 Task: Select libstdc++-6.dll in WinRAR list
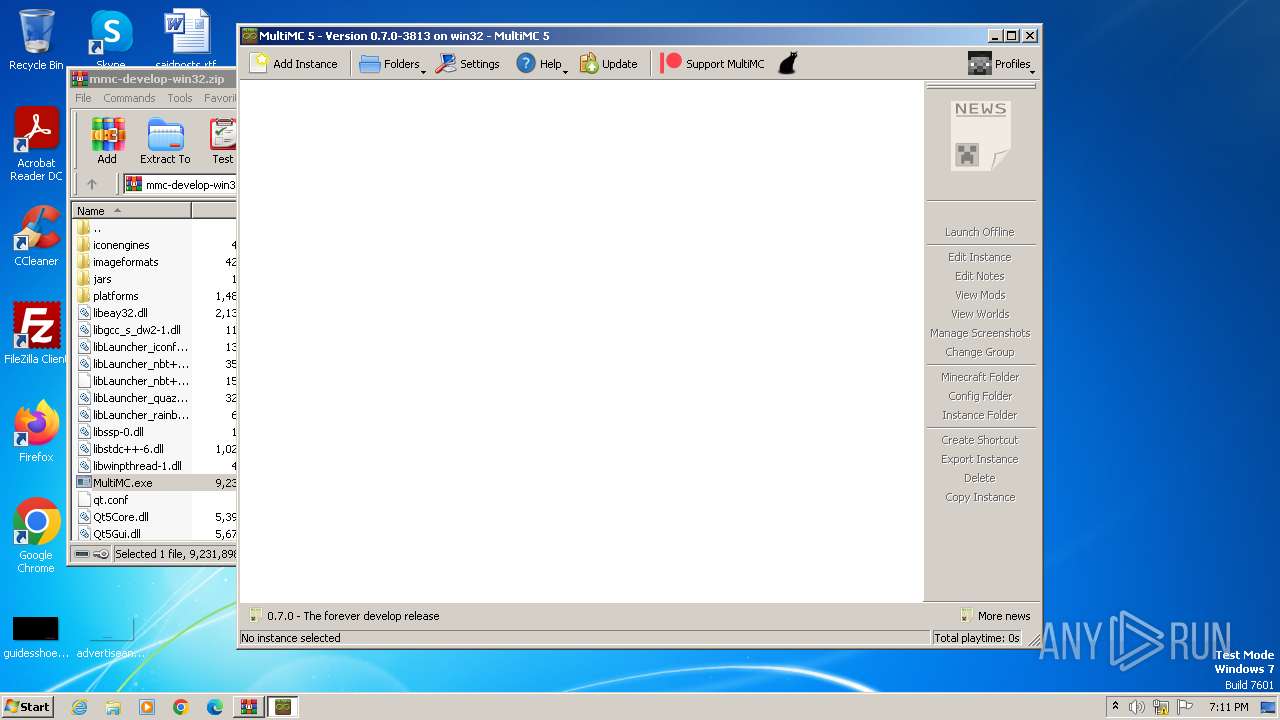click(128, 449)
